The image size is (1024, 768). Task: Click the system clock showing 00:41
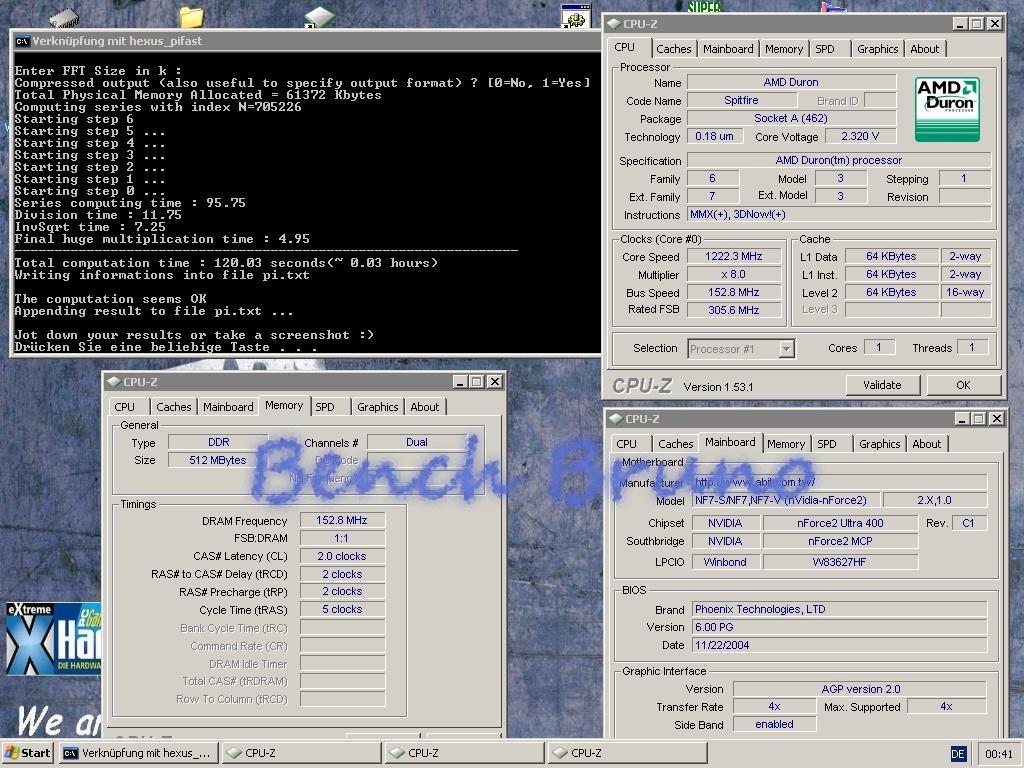[999, 754]
